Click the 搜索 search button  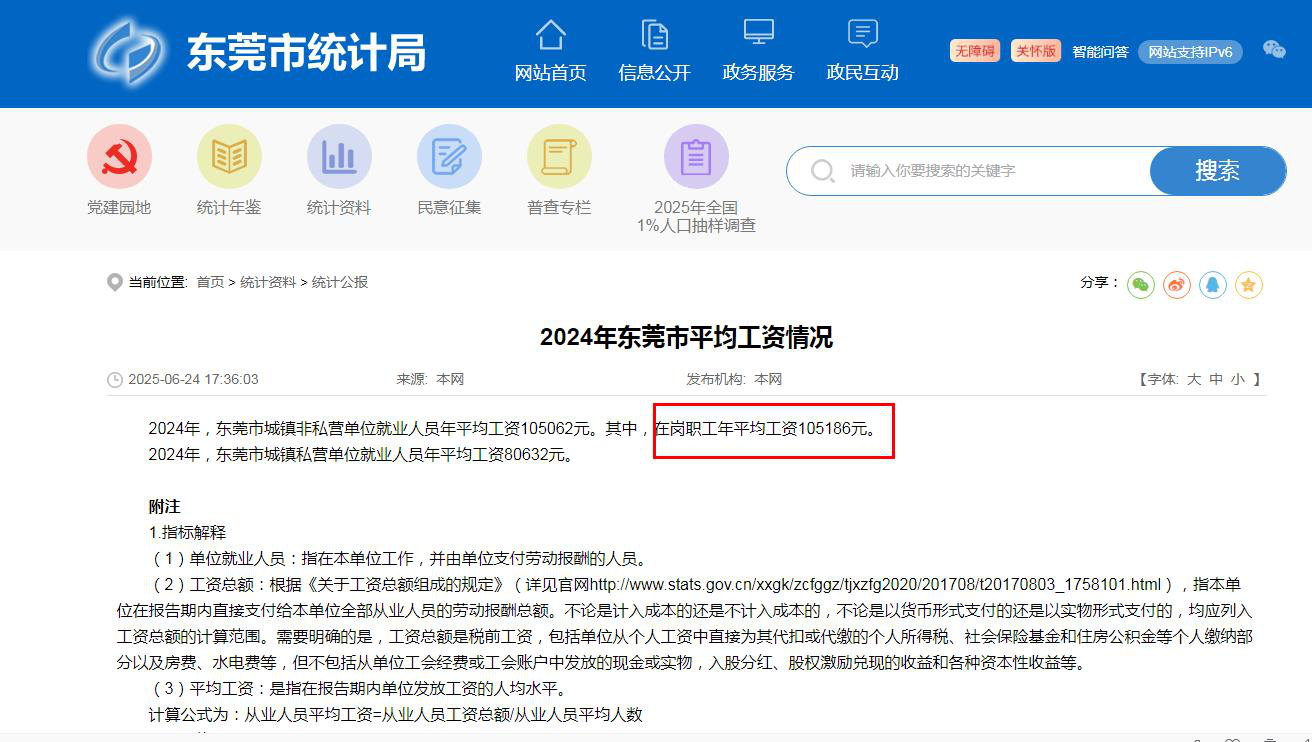click(x=1218, y=171)
